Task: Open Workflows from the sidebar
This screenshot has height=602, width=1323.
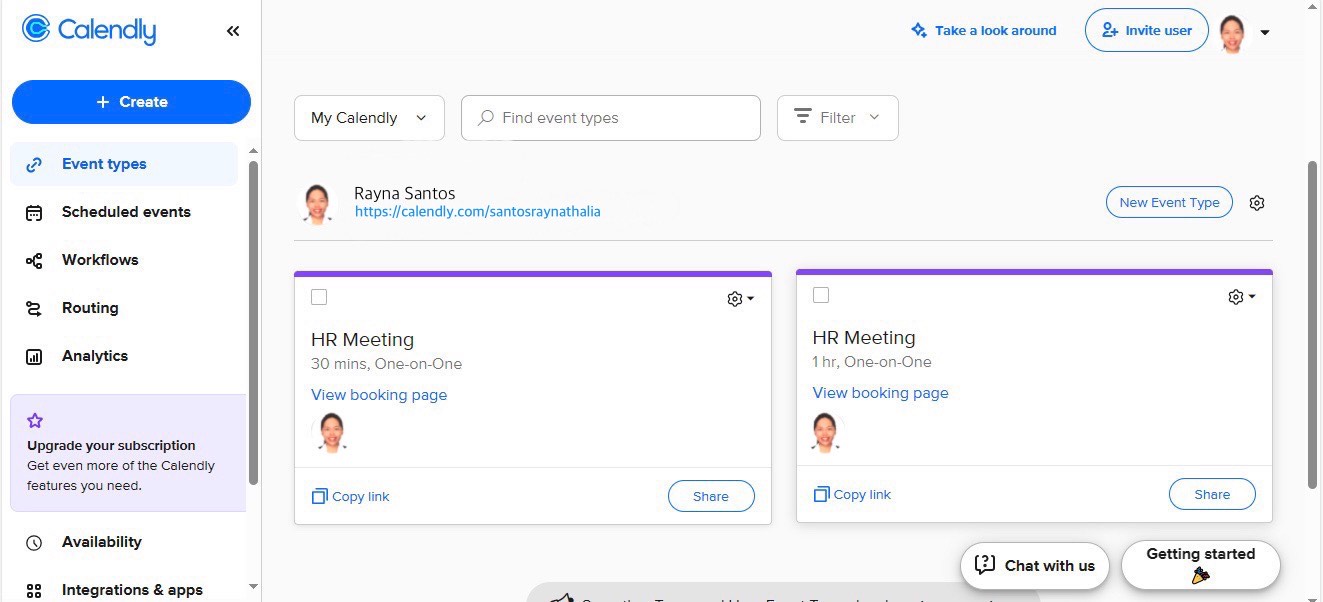Action: 100,260
